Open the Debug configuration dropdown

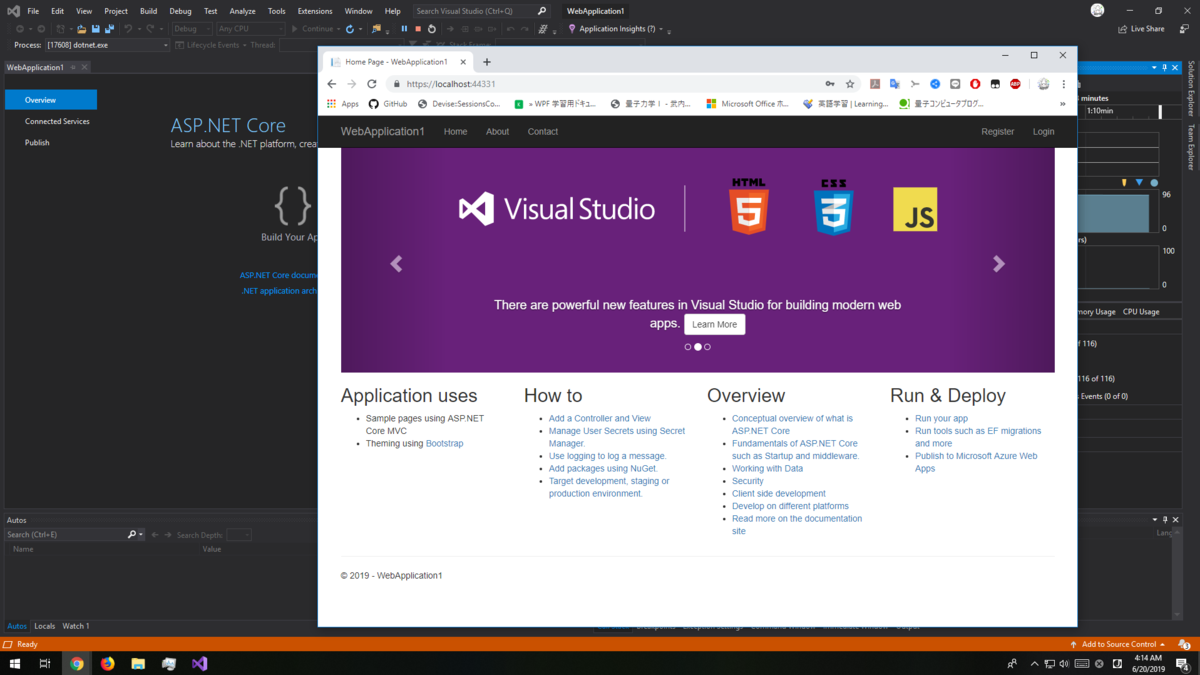[x=192, y=29]
